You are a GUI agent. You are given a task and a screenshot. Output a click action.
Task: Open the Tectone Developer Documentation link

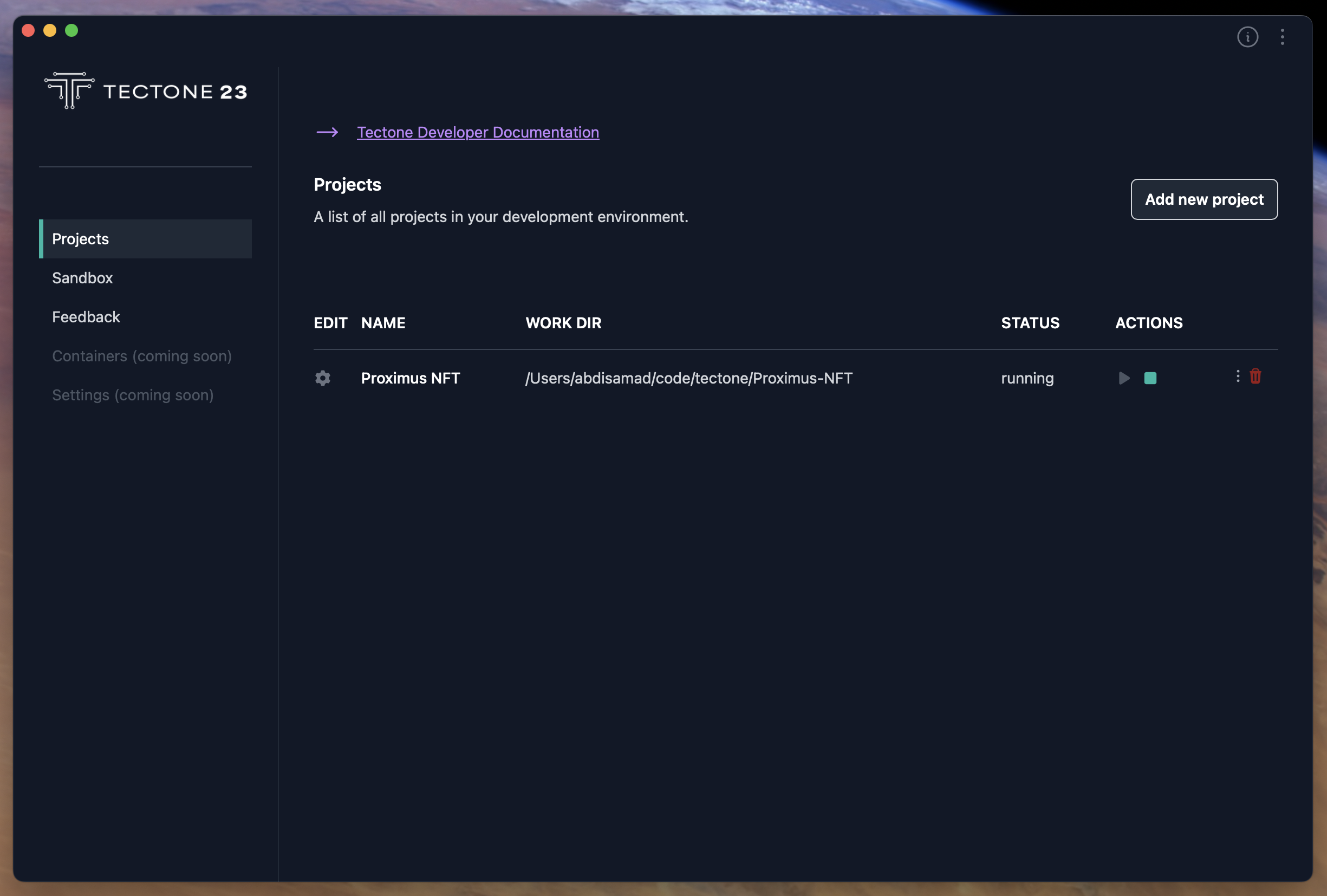click(478, 132)
